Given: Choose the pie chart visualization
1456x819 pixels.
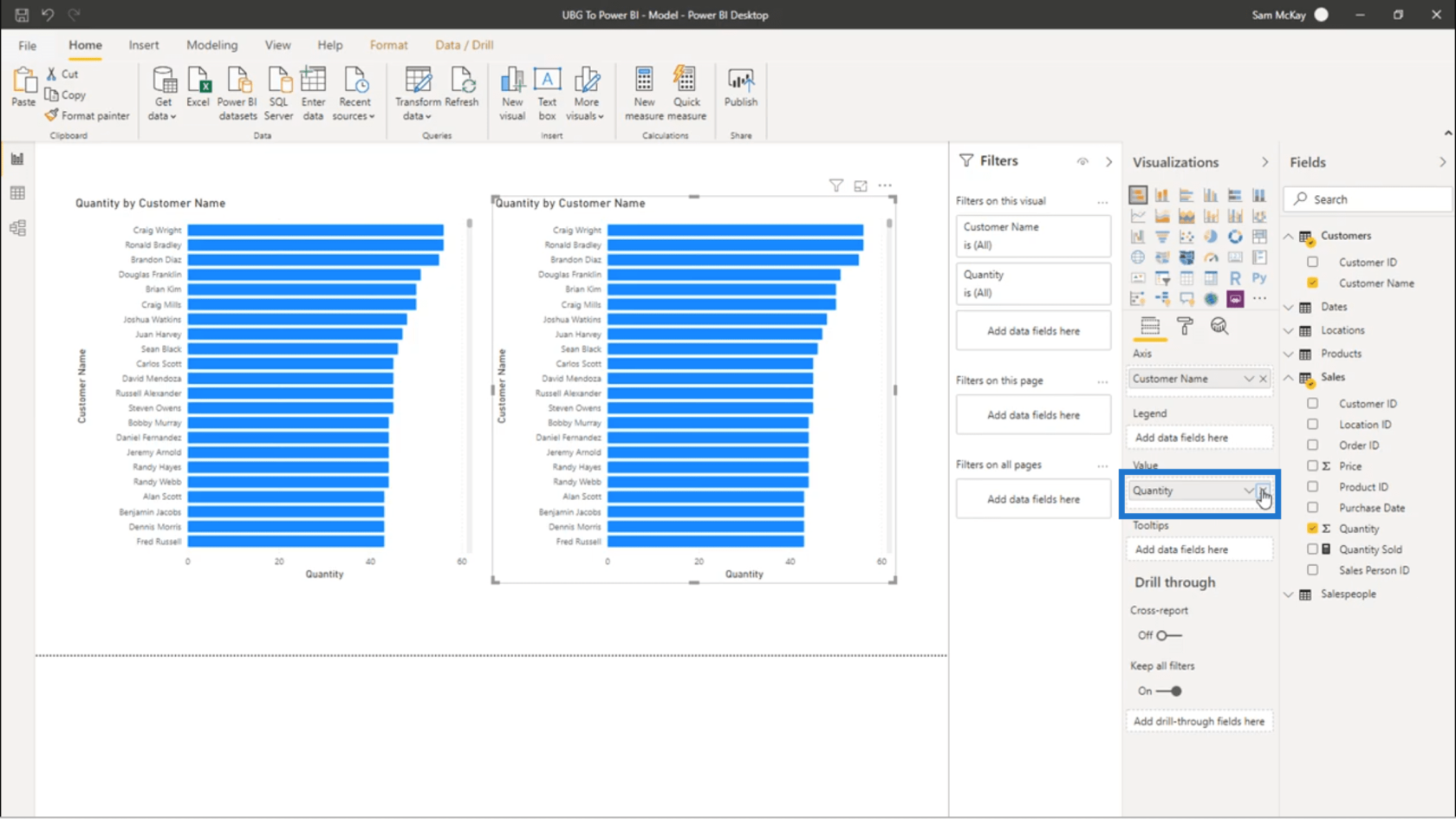Looking at the screenshot, I should pos(1211,237).
